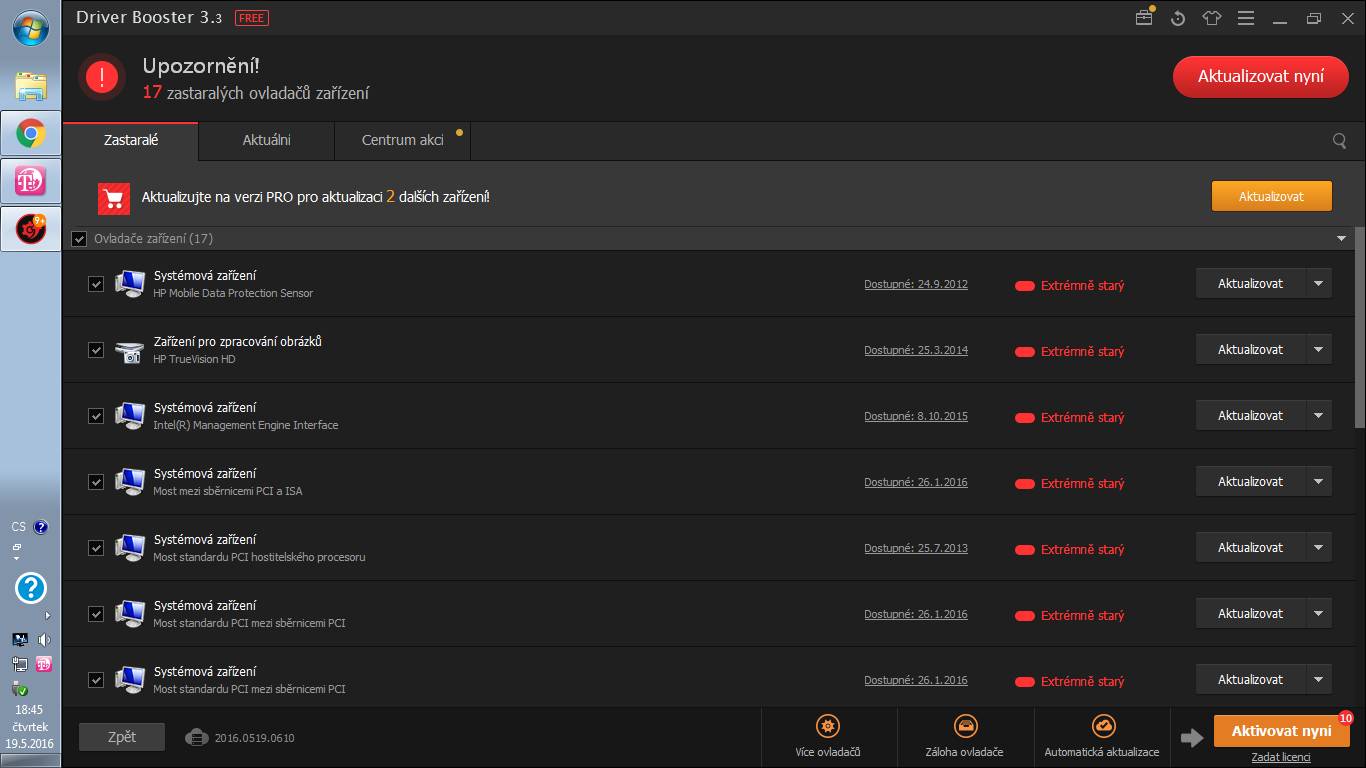Click HP Mobile Data Protection Sensor device icon
1366x768 pixels.
pyautogui.click(x=130, y=284)
